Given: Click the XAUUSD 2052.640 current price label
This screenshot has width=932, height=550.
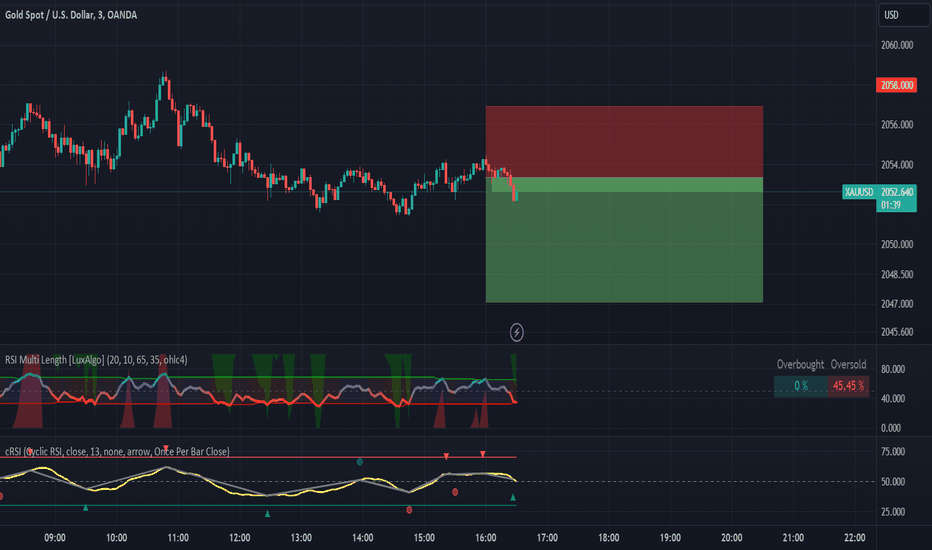Looking at the screenshot, I should (879, 192).
